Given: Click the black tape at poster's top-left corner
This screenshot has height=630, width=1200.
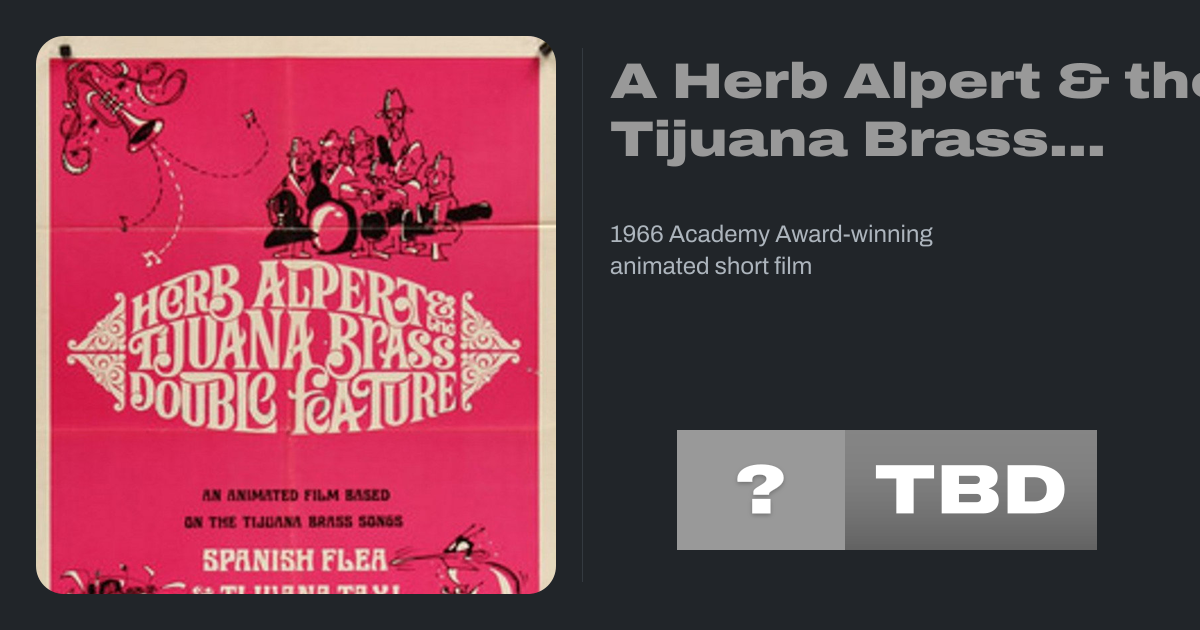Looking at the screenshot, I should 65,49.
